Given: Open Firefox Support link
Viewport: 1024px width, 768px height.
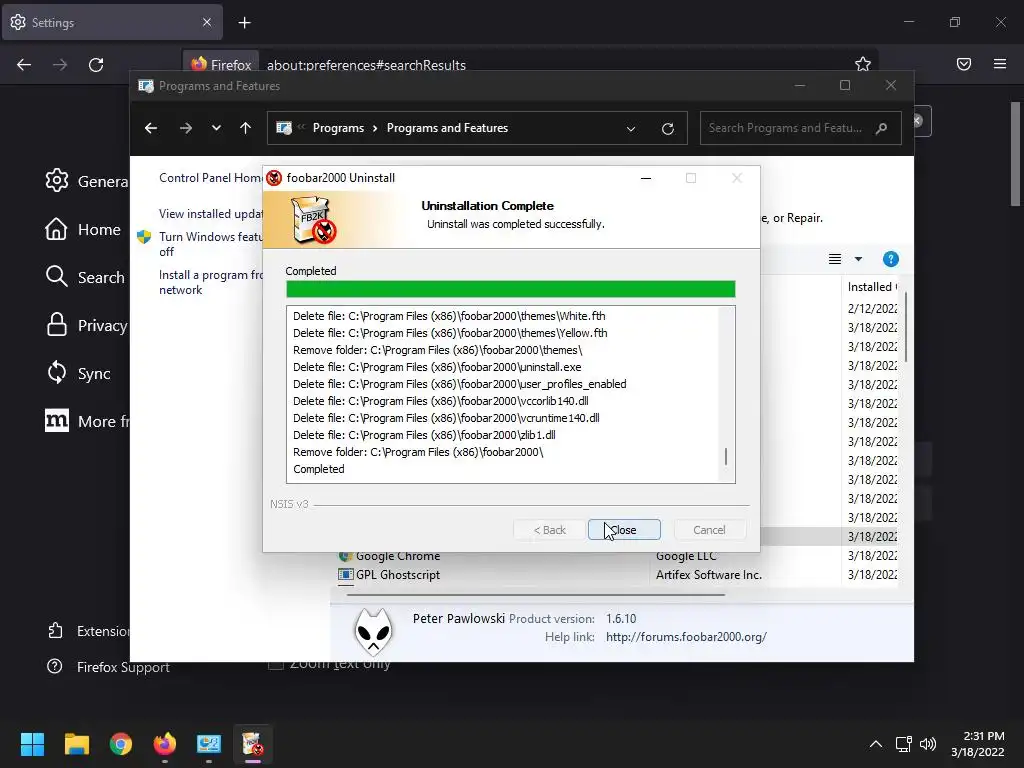Looking at the screenshot, I should coord(108,667).
